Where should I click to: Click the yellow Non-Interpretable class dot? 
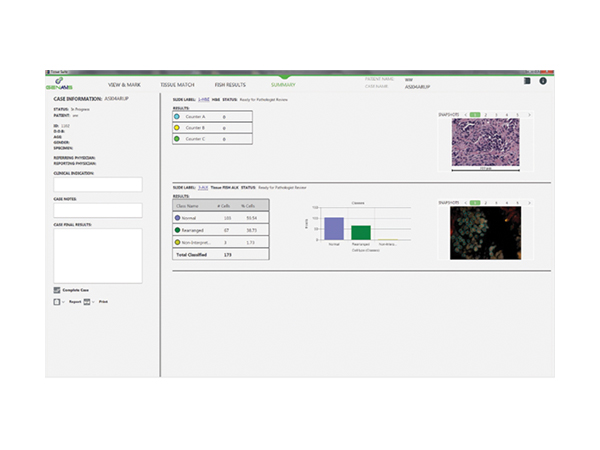pyautogui.click(x=177, y=242)
